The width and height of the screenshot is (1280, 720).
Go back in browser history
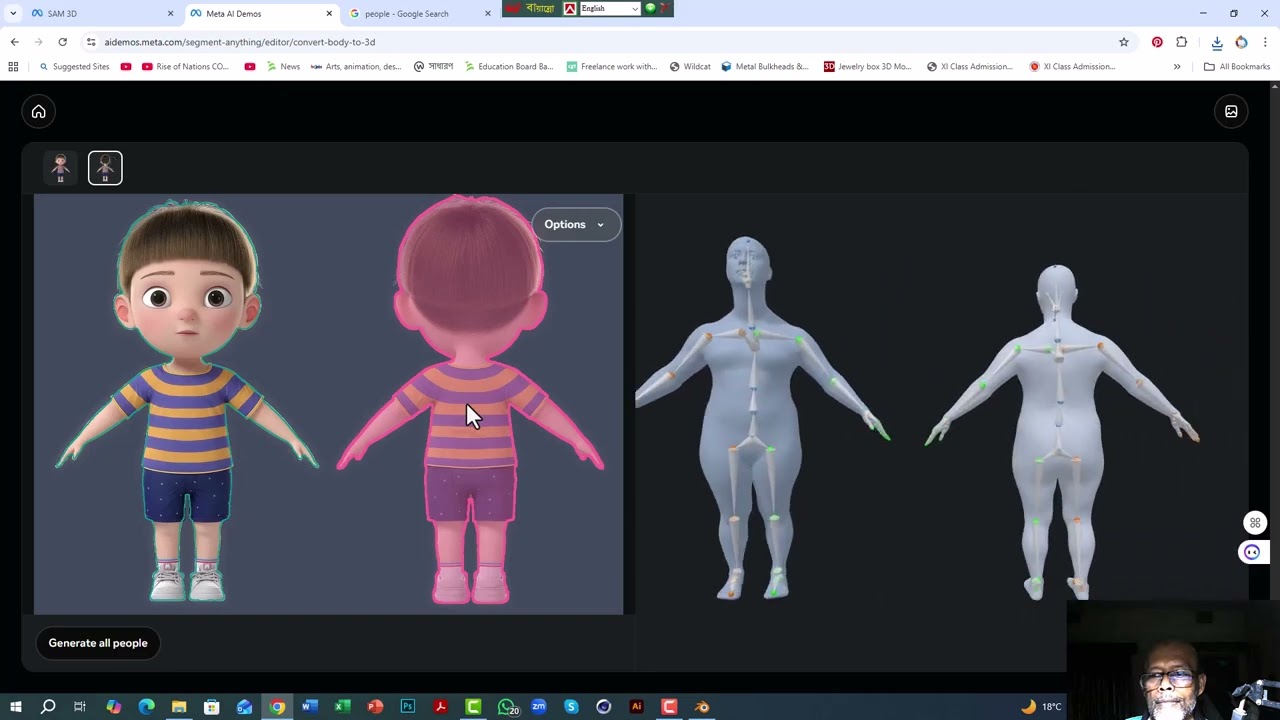[x=14, y=42]
